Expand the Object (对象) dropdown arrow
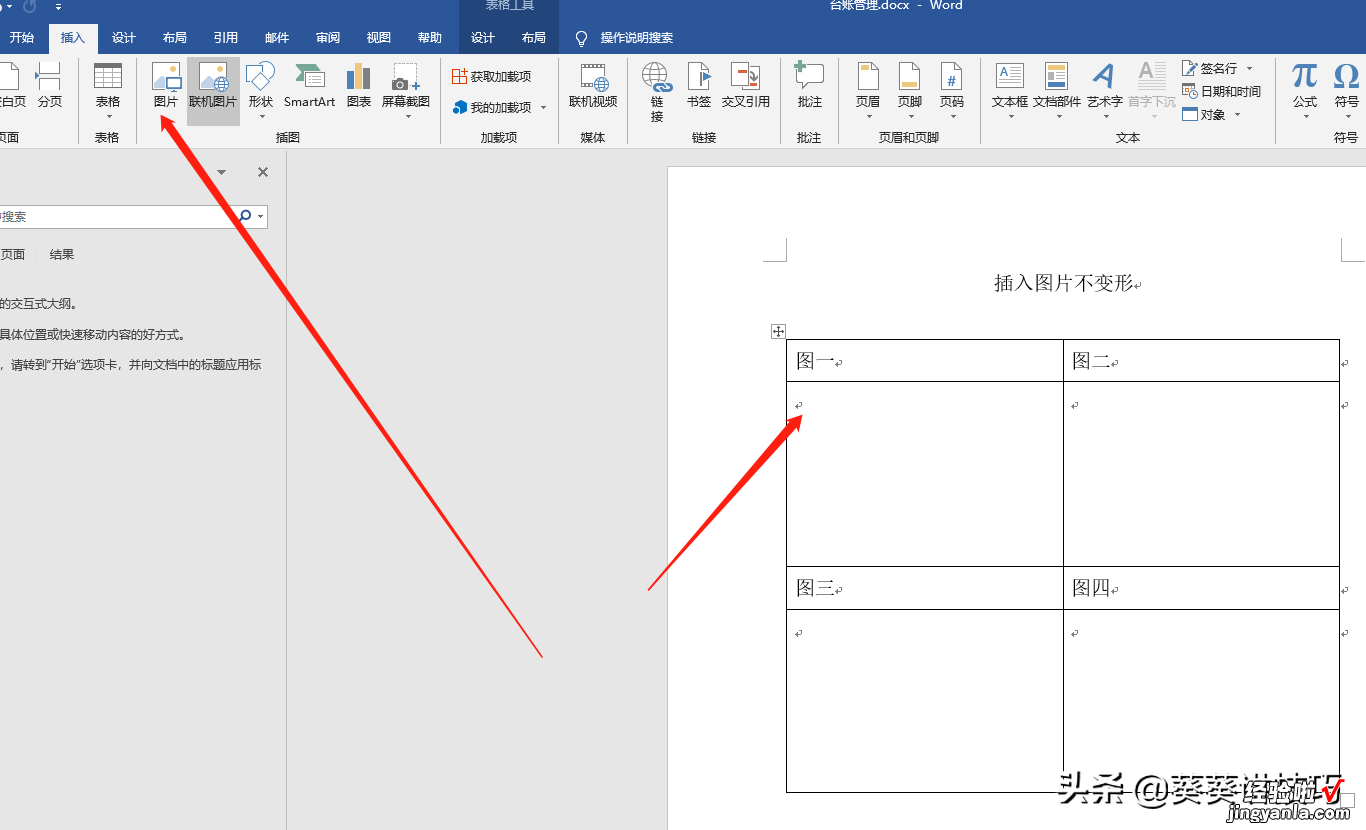Screen dimensions: 1366x830 click(1237, 114)
